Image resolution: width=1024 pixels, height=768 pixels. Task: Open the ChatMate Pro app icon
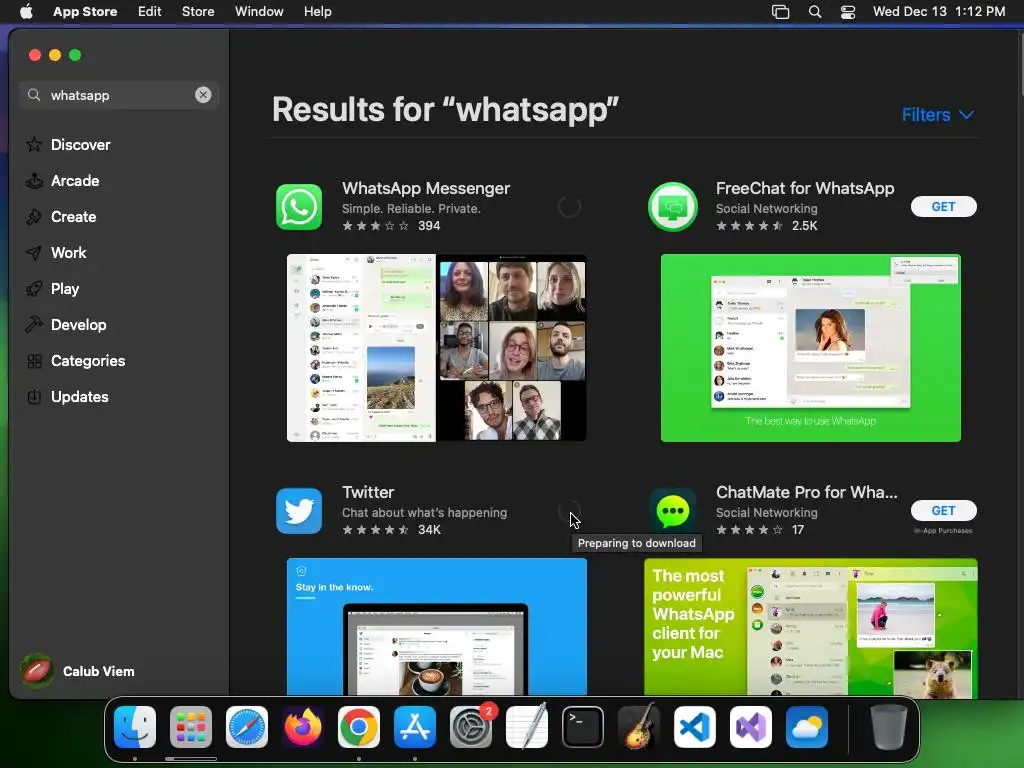coord(673,511)
